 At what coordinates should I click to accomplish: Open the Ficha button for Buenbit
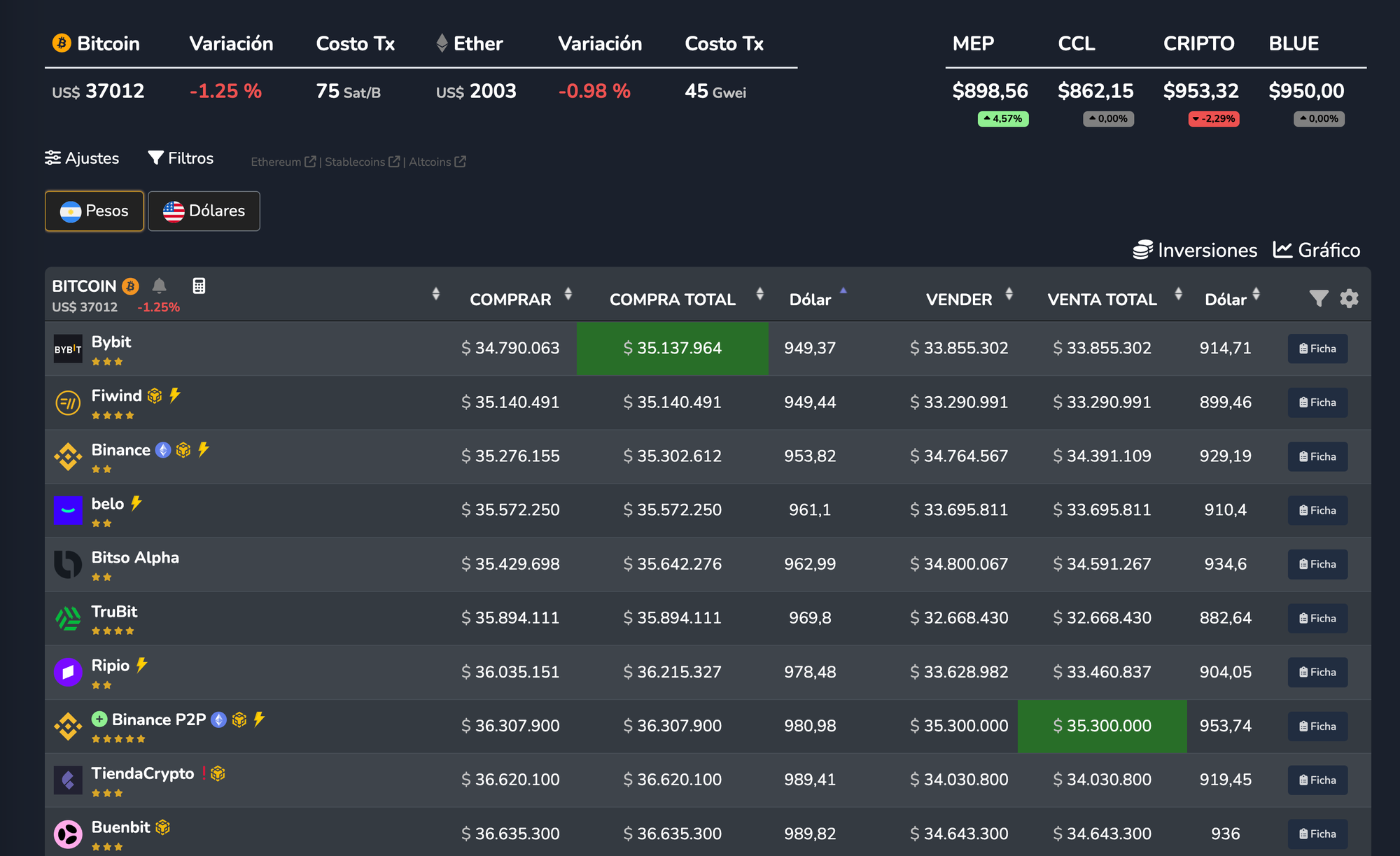tap(1318, 834)
